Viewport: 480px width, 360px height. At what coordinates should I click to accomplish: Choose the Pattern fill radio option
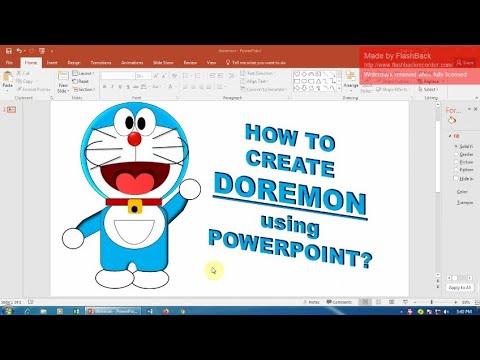pyautogui.click(x=456, y=170)
